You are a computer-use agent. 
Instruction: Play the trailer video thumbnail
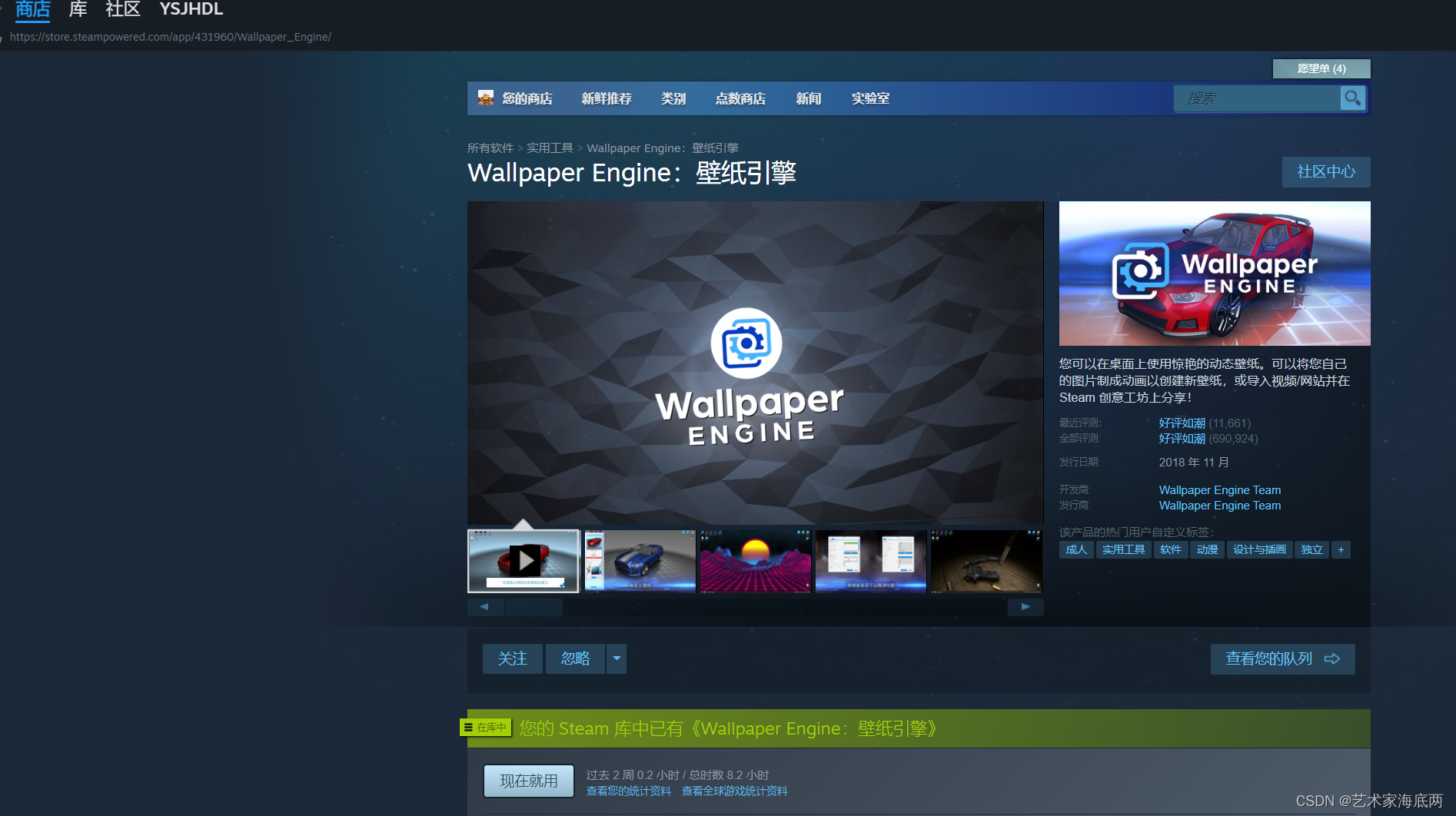[524, 561]
